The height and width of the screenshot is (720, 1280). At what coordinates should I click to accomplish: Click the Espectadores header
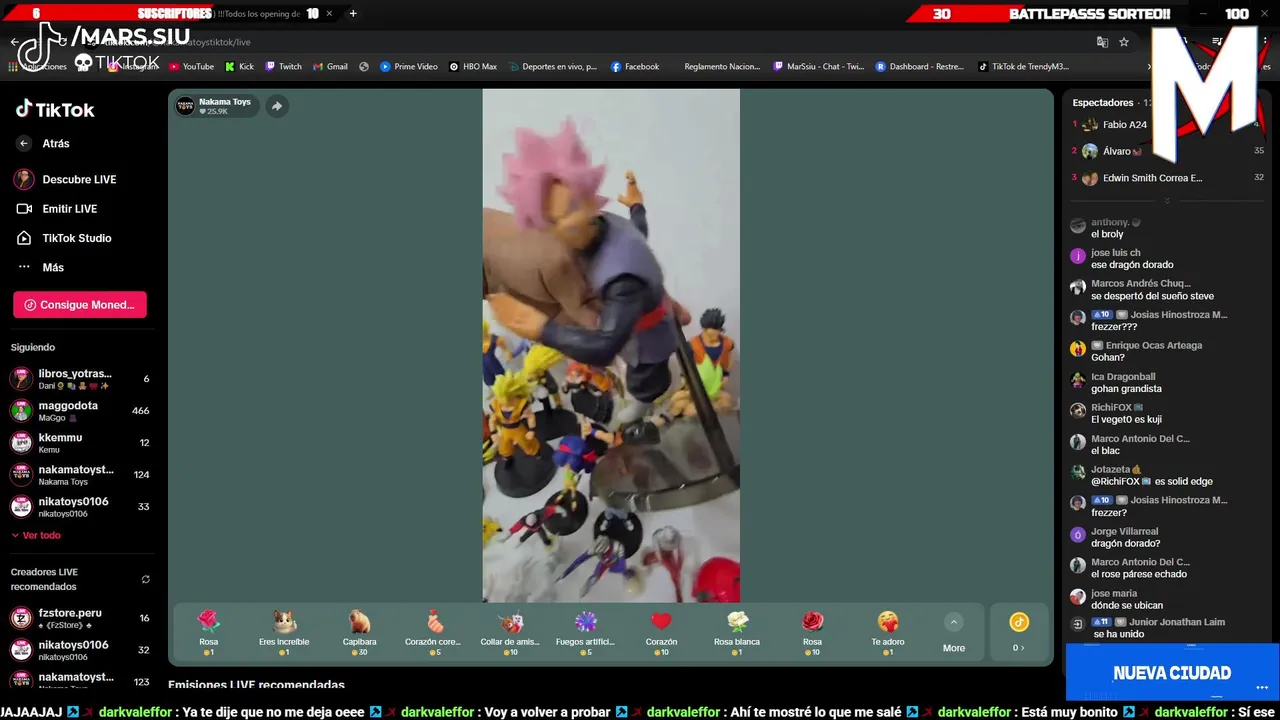(x=1103, y=103)
